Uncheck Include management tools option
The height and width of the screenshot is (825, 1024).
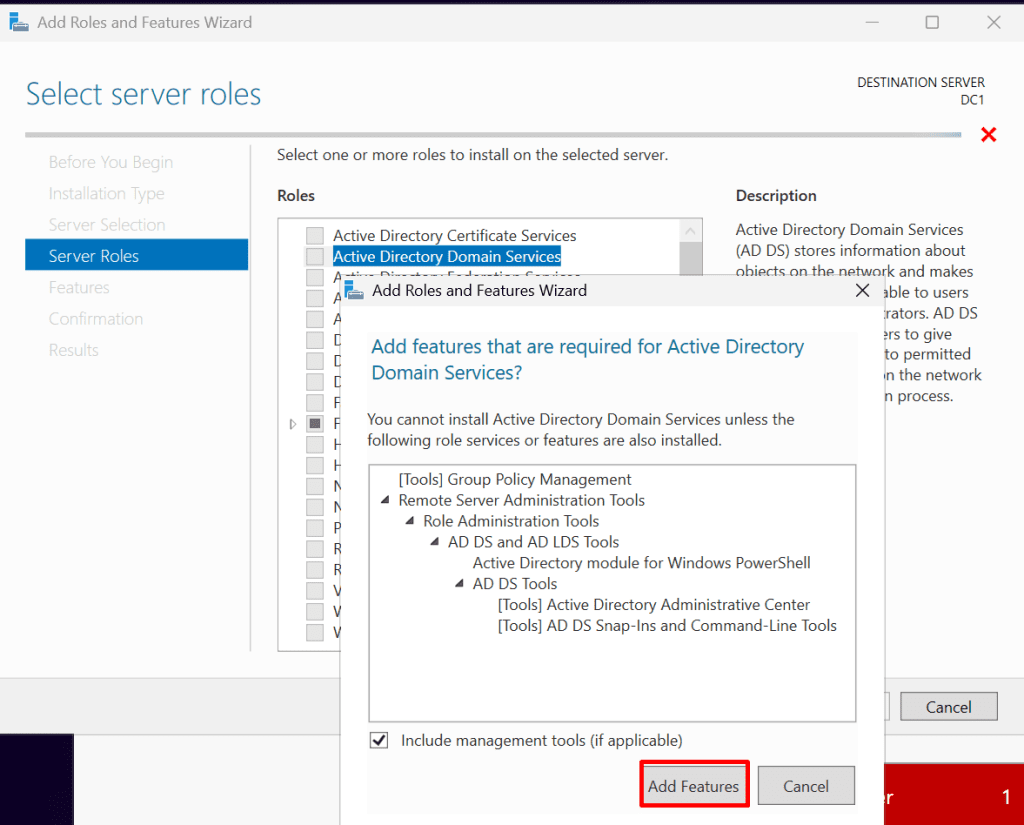coord(379,741)
